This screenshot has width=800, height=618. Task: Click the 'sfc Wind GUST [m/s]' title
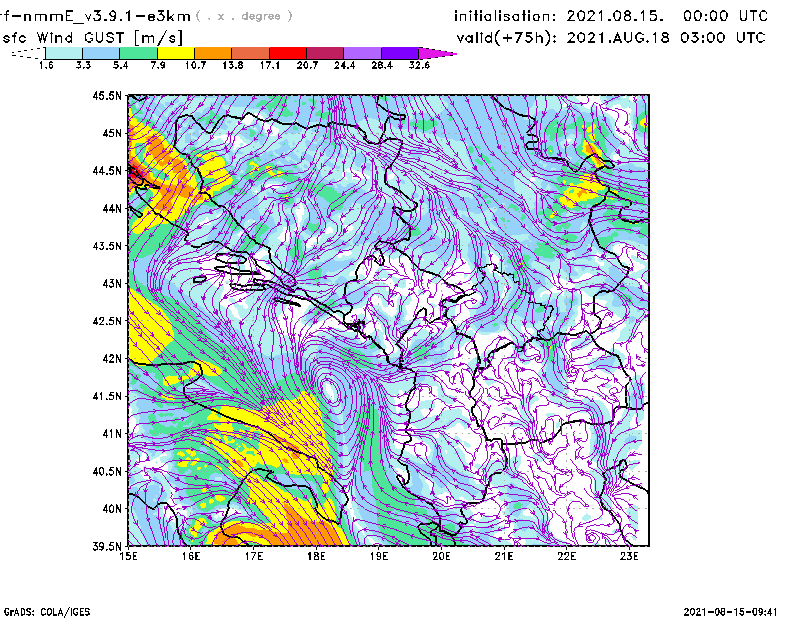92,38
